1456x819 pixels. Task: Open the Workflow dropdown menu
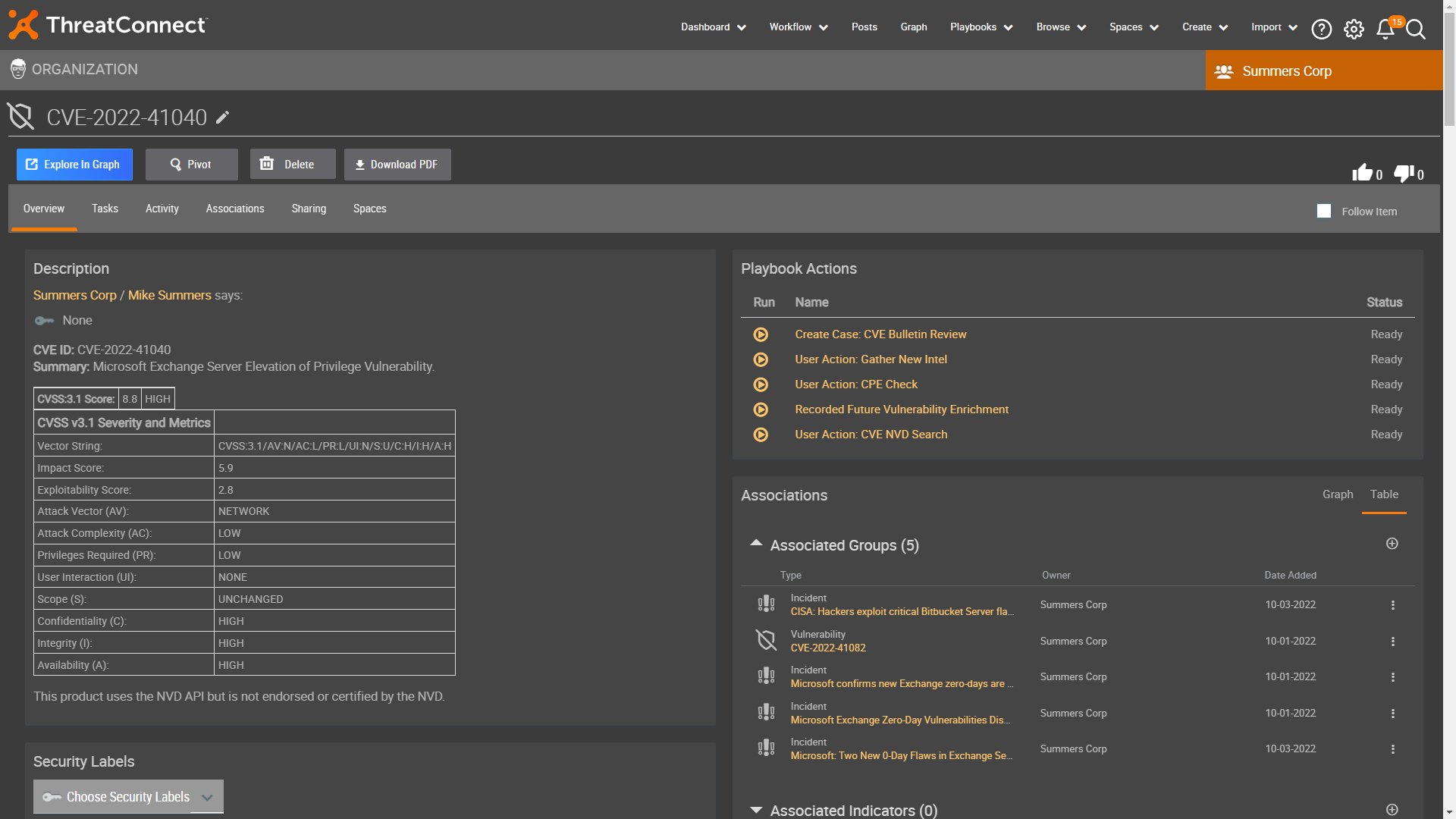coord(799,27)
